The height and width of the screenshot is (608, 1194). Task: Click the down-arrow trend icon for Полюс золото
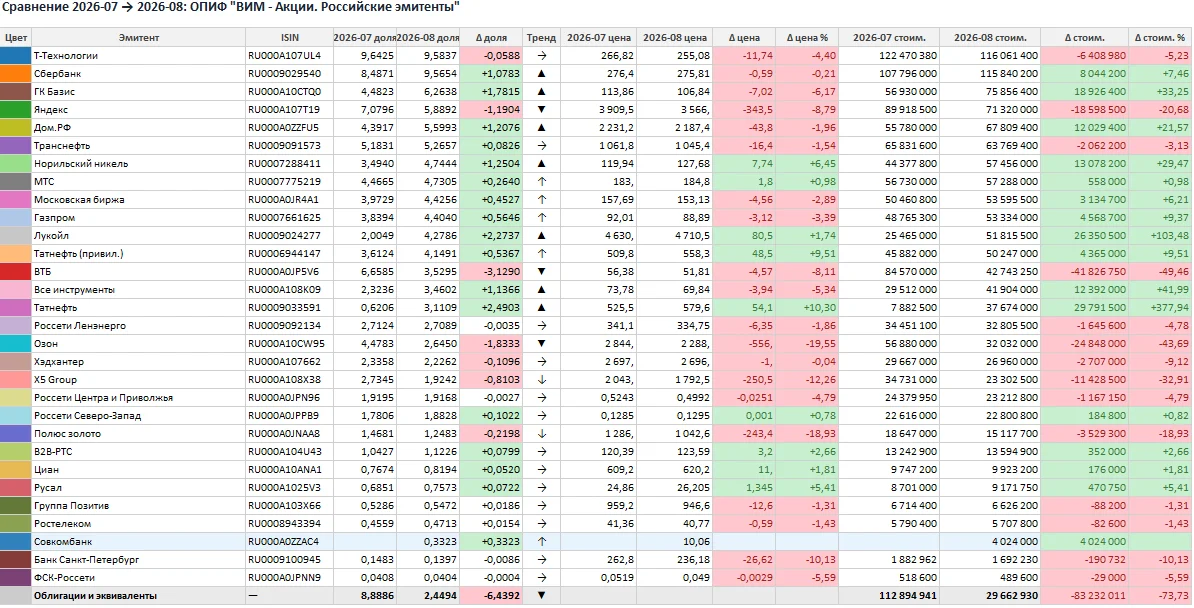tap(541, 434)
